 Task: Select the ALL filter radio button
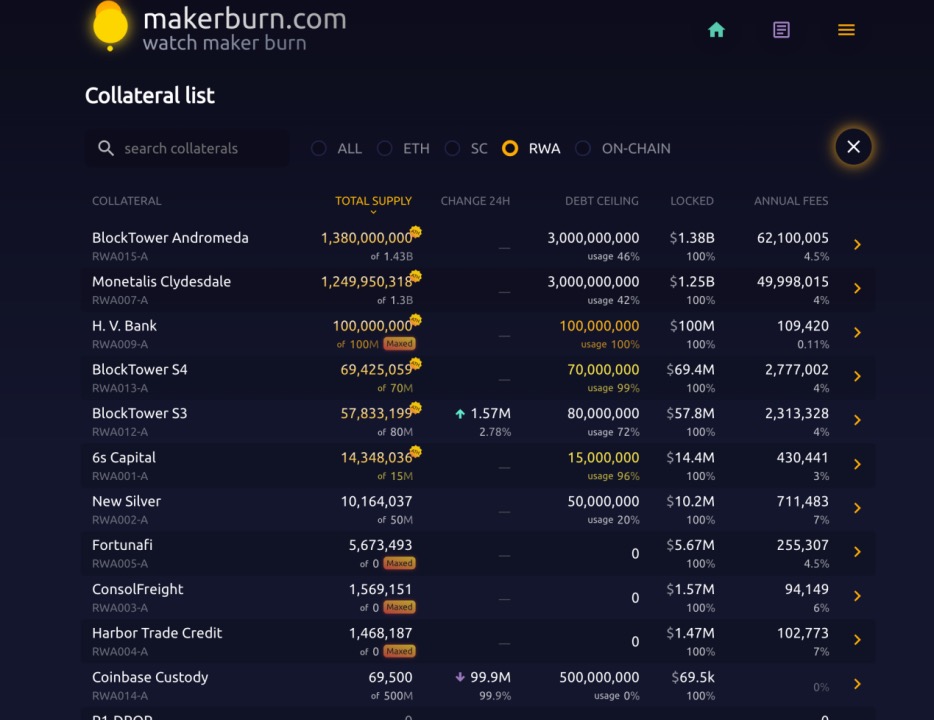(319, 148)
